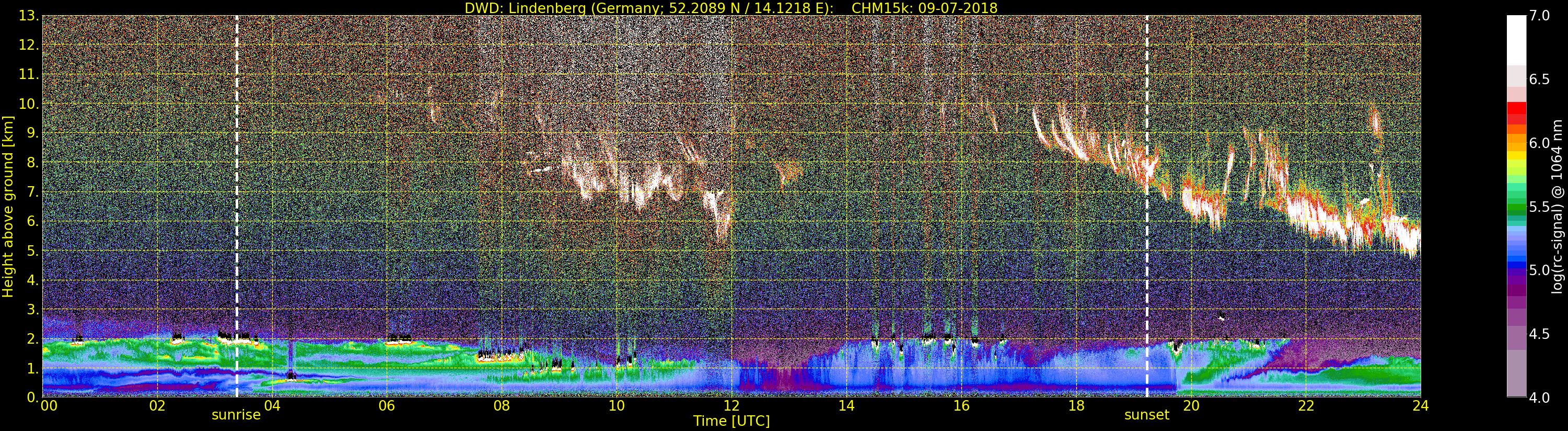Click the white dashed sunset line
Image resolution: width=1568 pixels, height=431 pixels.
(x=1147, y=206)
